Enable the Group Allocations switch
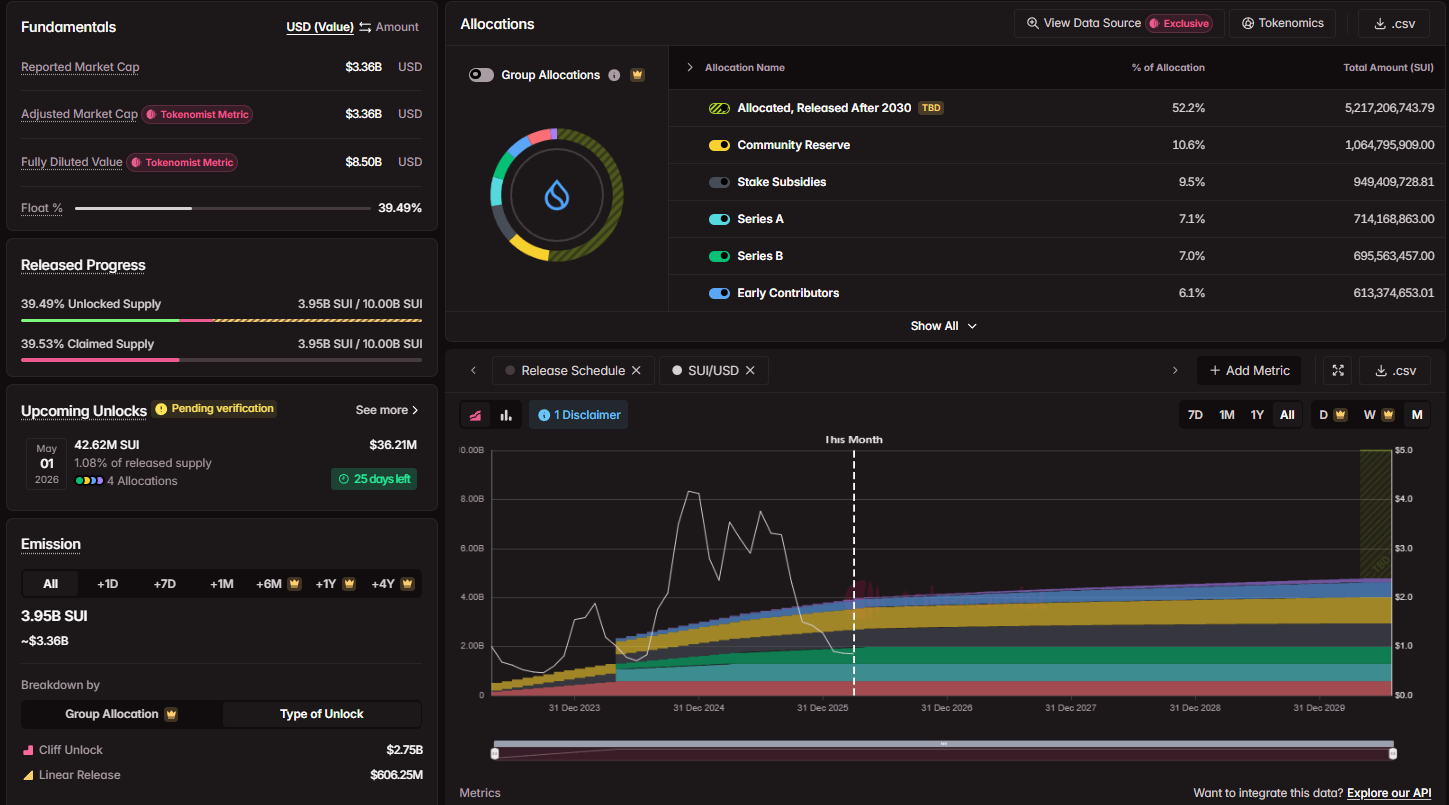The height and width of the screenshot is (805, 1449). (x=482, y=75)
